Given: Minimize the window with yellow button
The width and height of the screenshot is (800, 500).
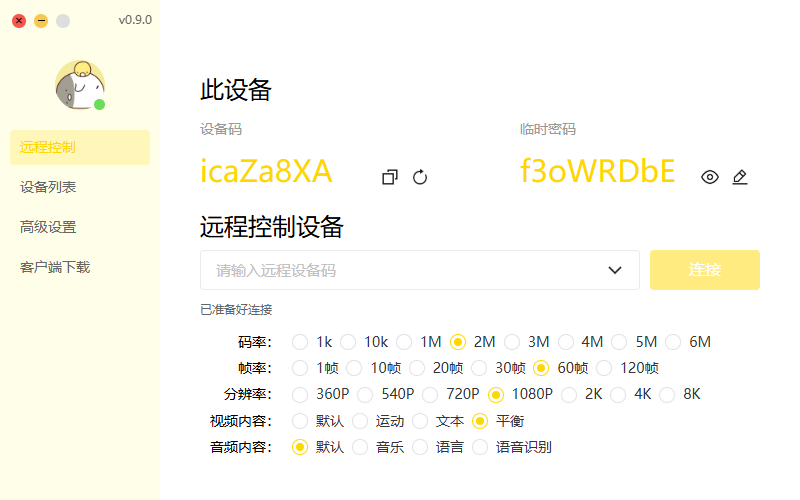Looking at the screenshot, I should tap(41, 21).
